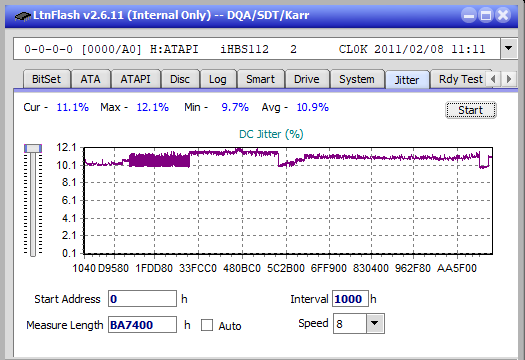Select the Interval input box

[350, 299]
